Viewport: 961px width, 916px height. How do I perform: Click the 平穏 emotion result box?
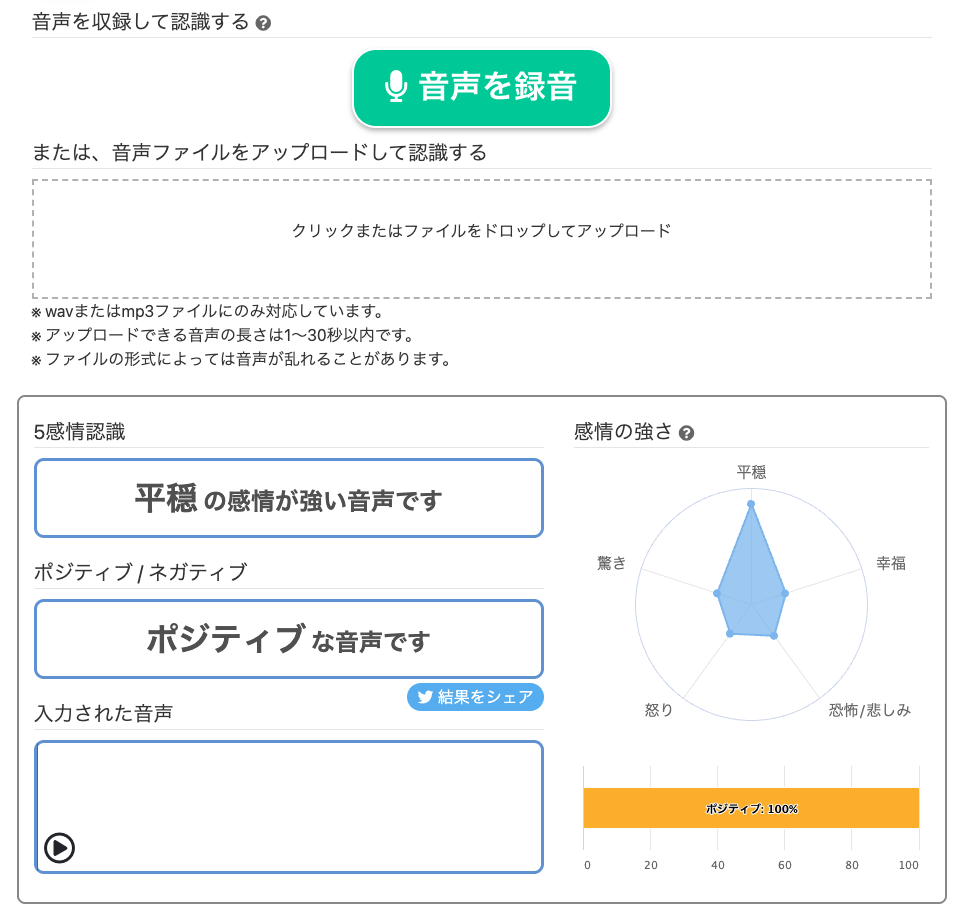(289, 498)
